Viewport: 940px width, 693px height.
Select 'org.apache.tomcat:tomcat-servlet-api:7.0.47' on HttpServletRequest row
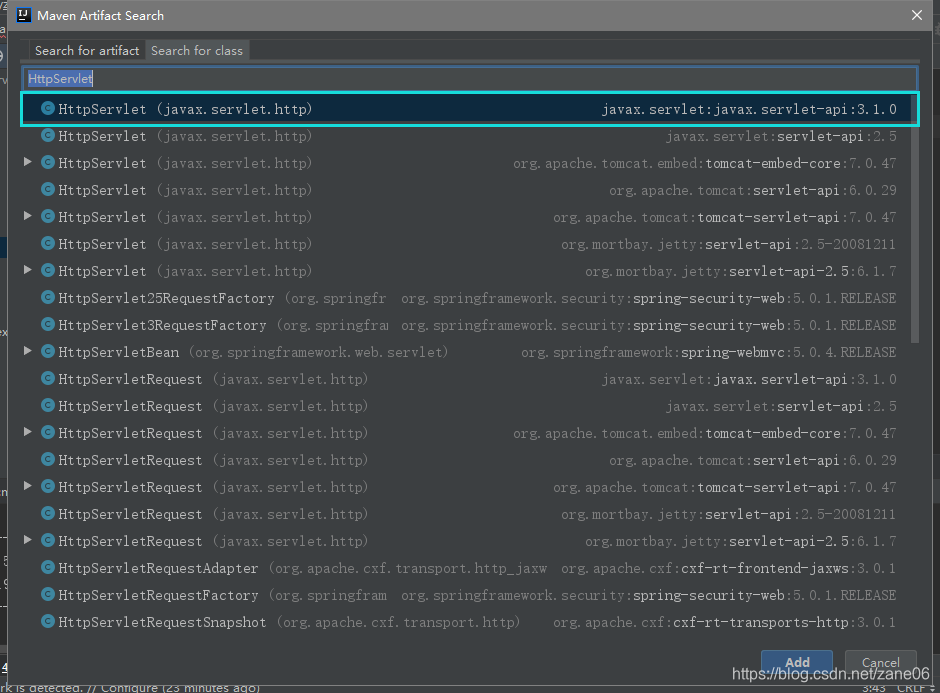[x=725, y=487]
